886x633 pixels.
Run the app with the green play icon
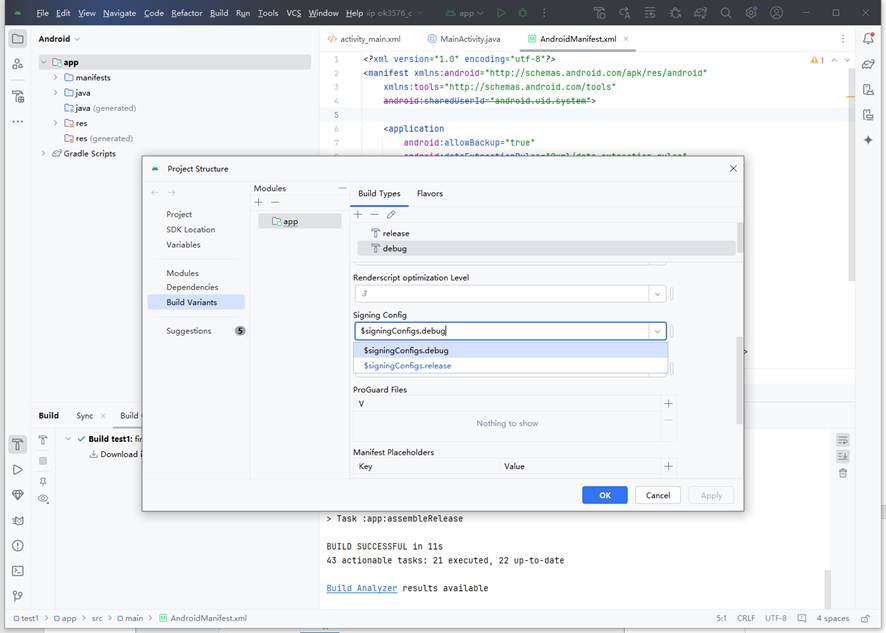click(501, 13)
